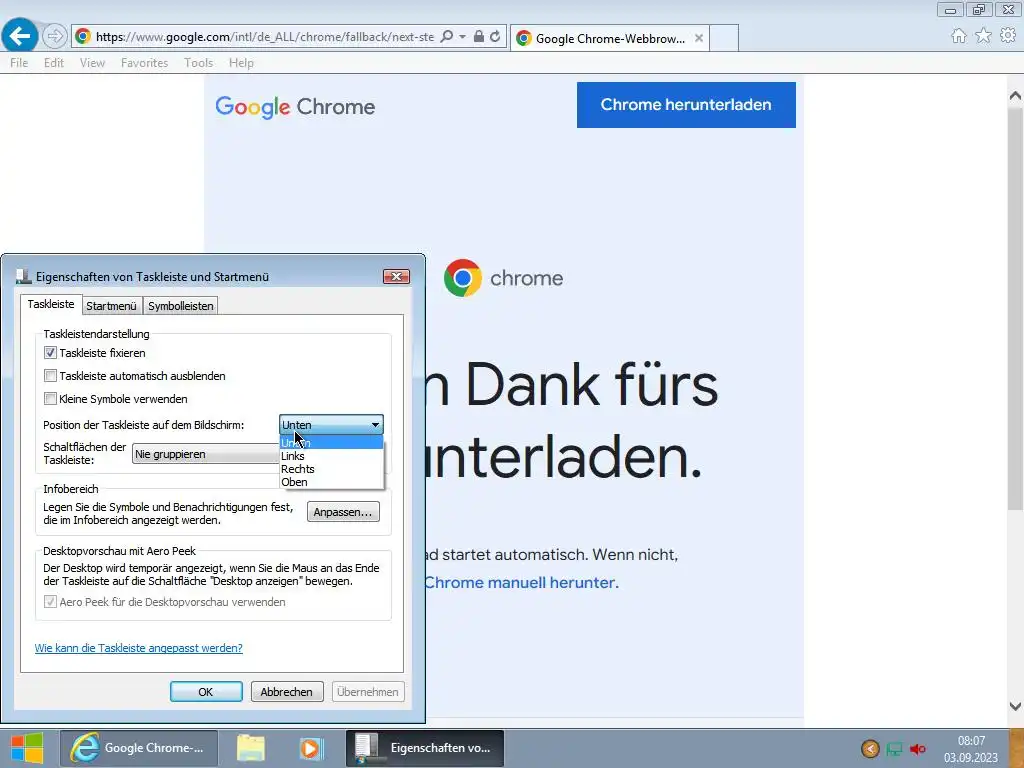Close the Google Chrome-Webbrowser tab
The width and height of the screenshot is (1024, 768).
coord(699,38)
